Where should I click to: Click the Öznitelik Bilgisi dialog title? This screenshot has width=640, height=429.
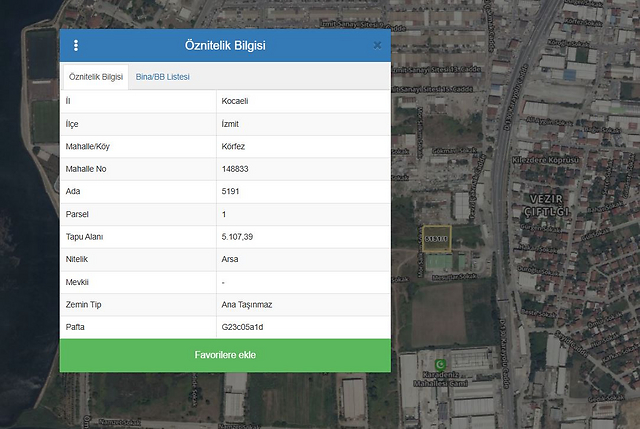[225, 45]
